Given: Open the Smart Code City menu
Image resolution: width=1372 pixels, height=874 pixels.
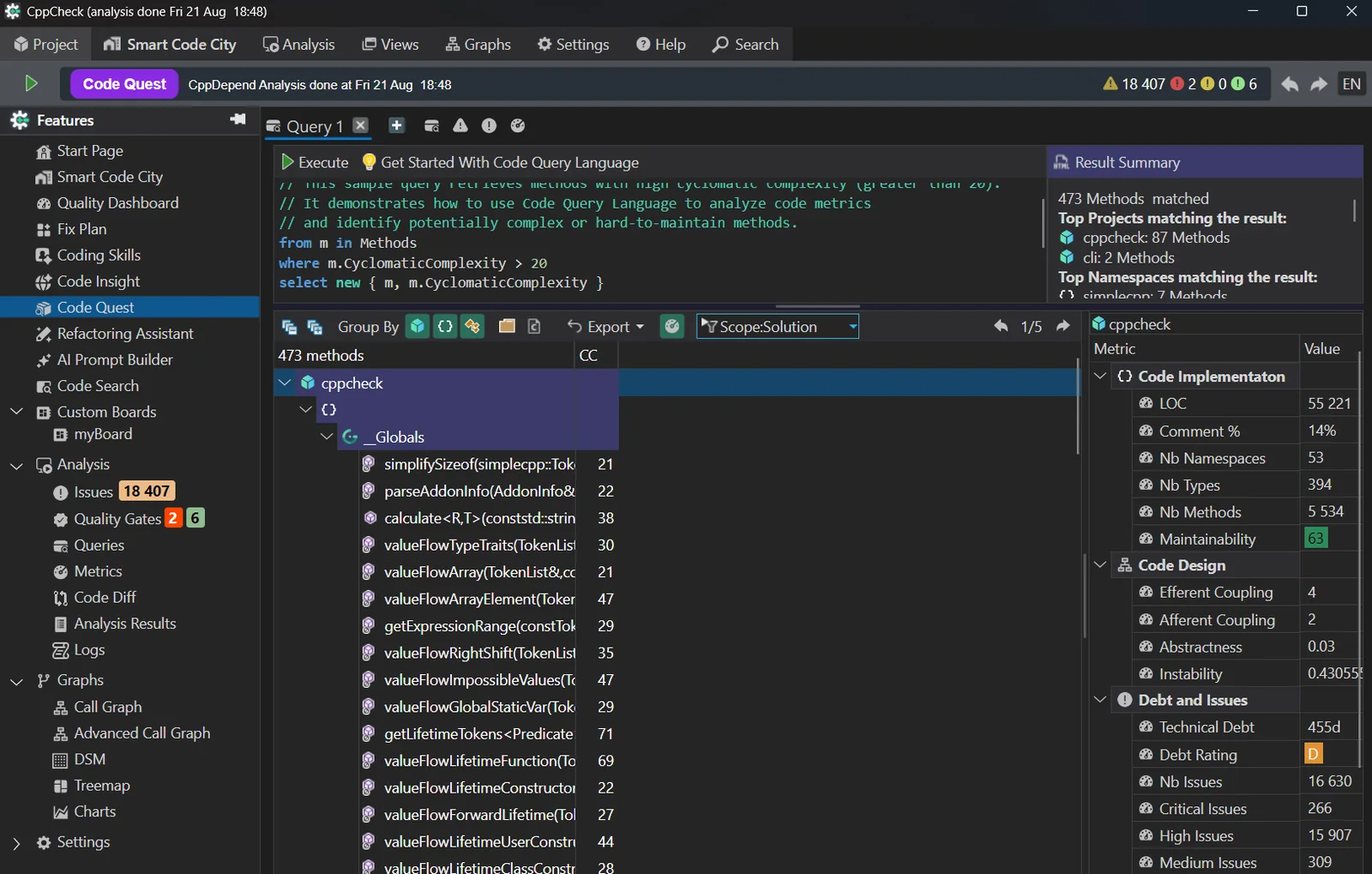Looking at the screenshot, I should (170, 45).
